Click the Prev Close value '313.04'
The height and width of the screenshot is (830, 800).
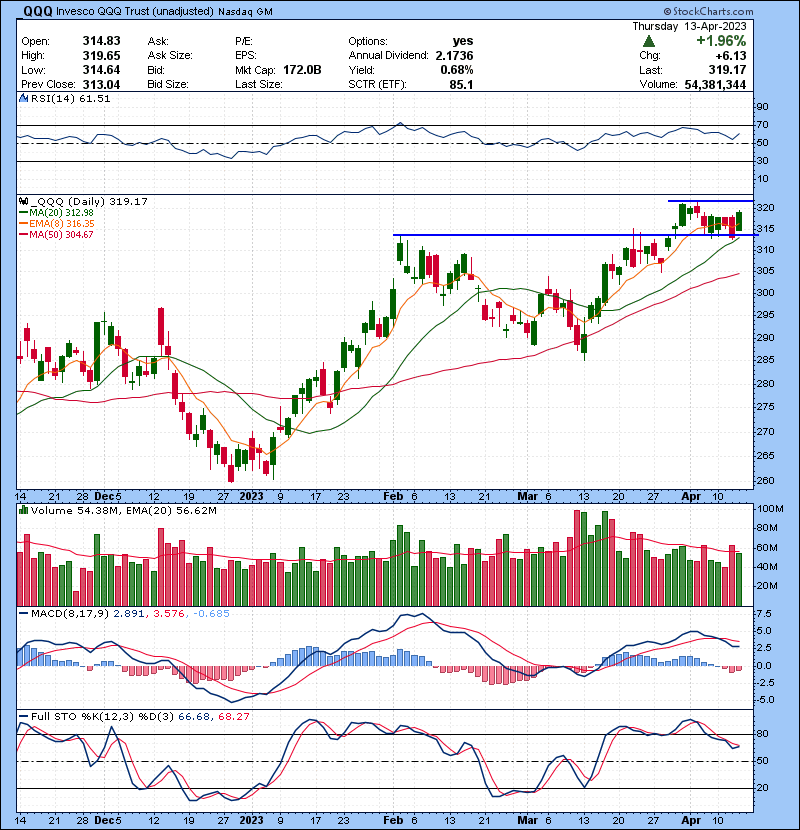tap(101, 84)
